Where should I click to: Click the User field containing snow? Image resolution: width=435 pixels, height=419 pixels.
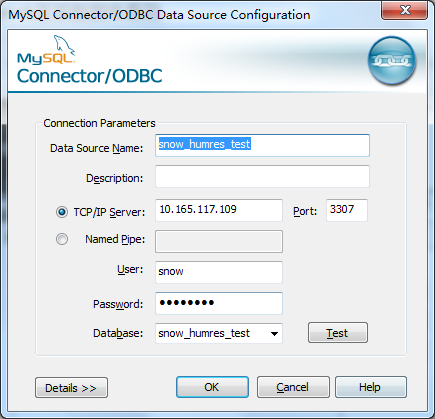(219, 272)
